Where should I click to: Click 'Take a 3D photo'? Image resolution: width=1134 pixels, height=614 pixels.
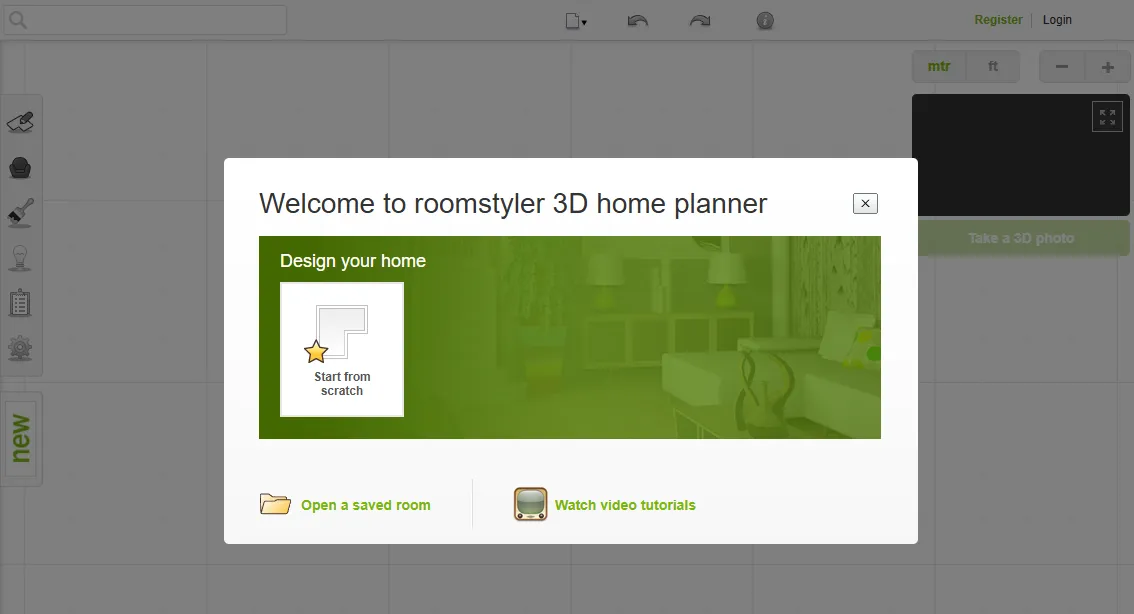[x=1022, y=237]
